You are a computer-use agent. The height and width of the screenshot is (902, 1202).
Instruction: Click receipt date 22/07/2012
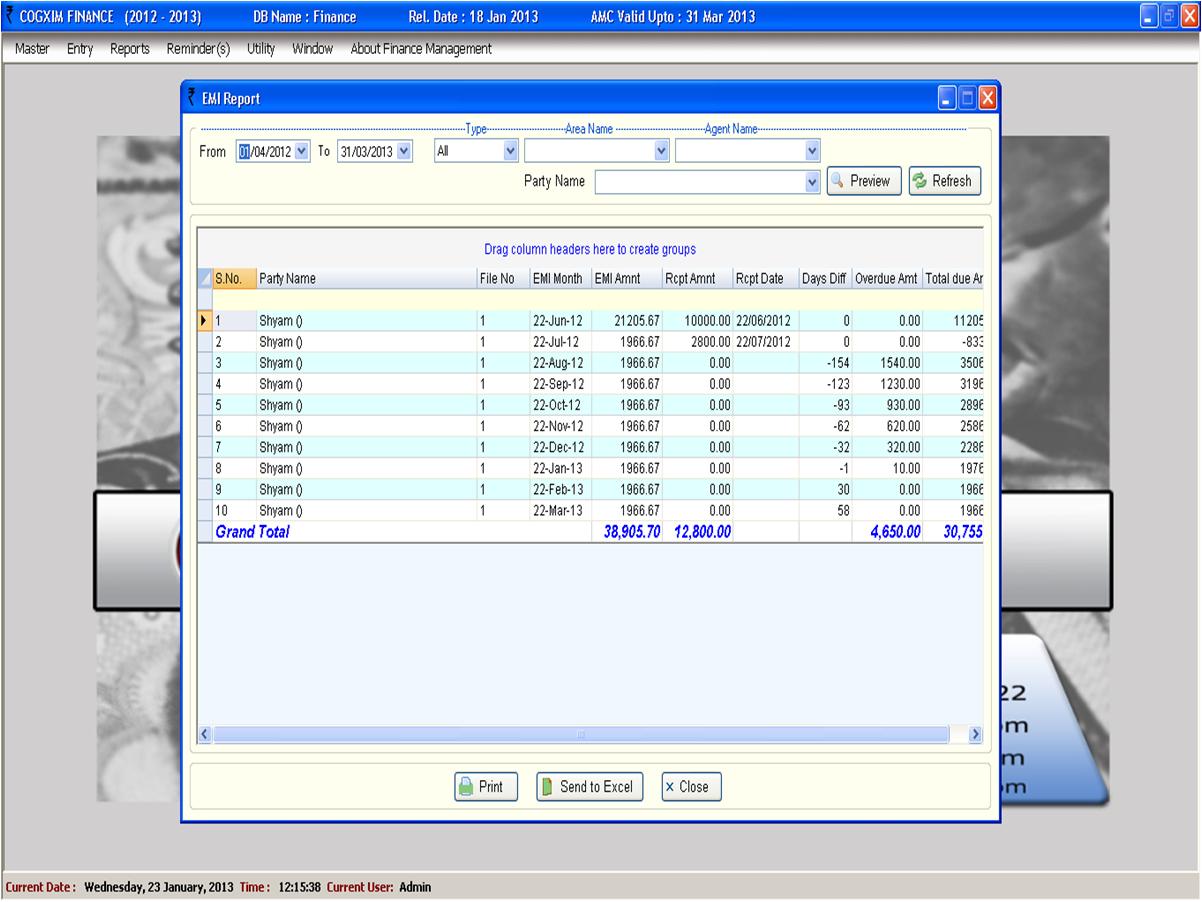point(764,342)
